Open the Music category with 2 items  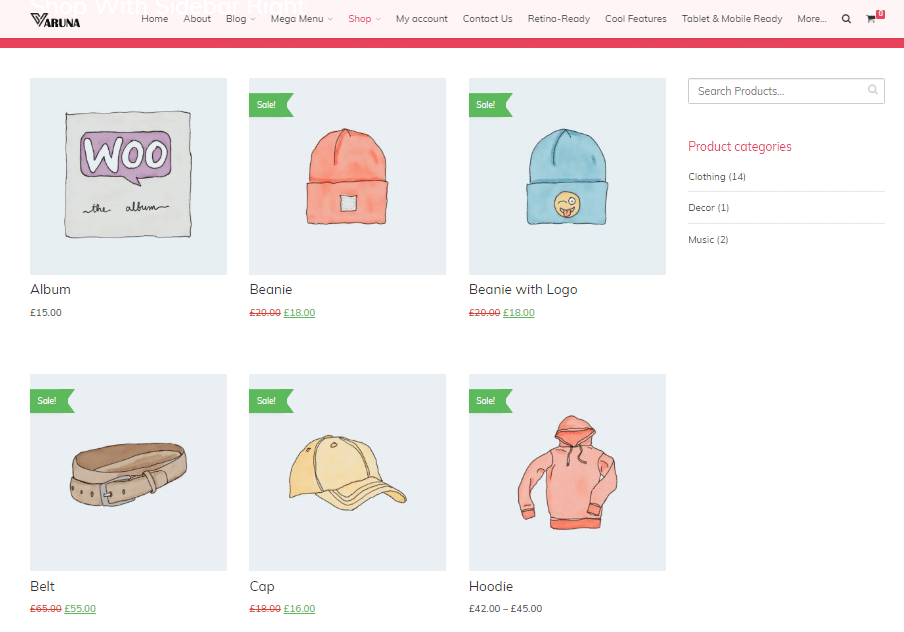(x=708, y=239)
